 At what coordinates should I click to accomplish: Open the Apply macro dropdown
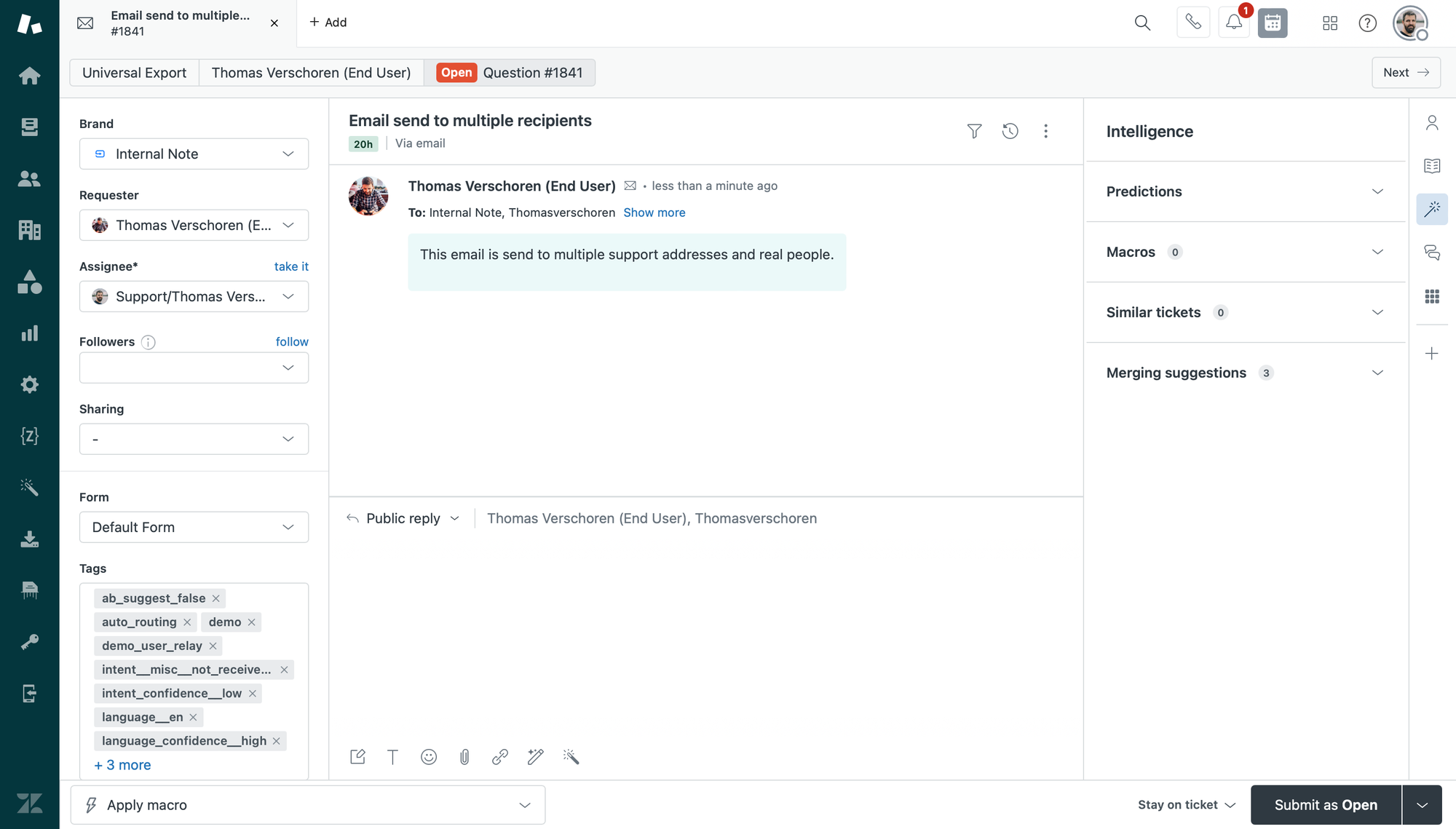307,805
